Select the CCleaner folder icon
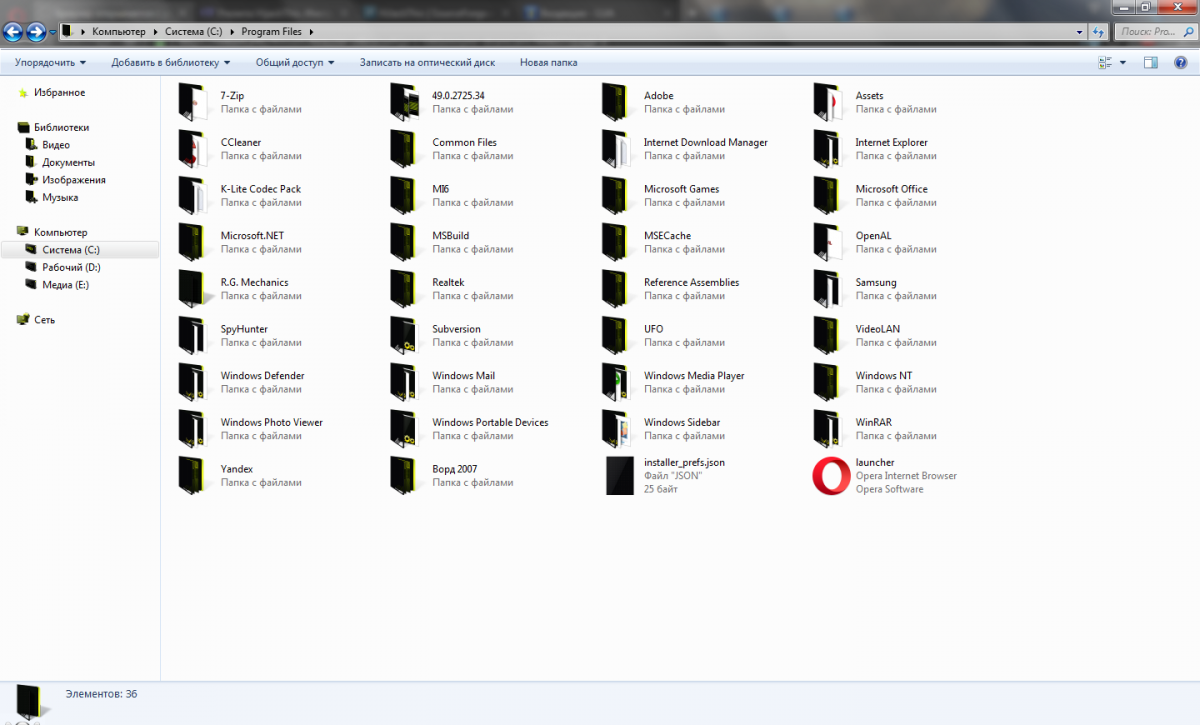 point(191,149)
